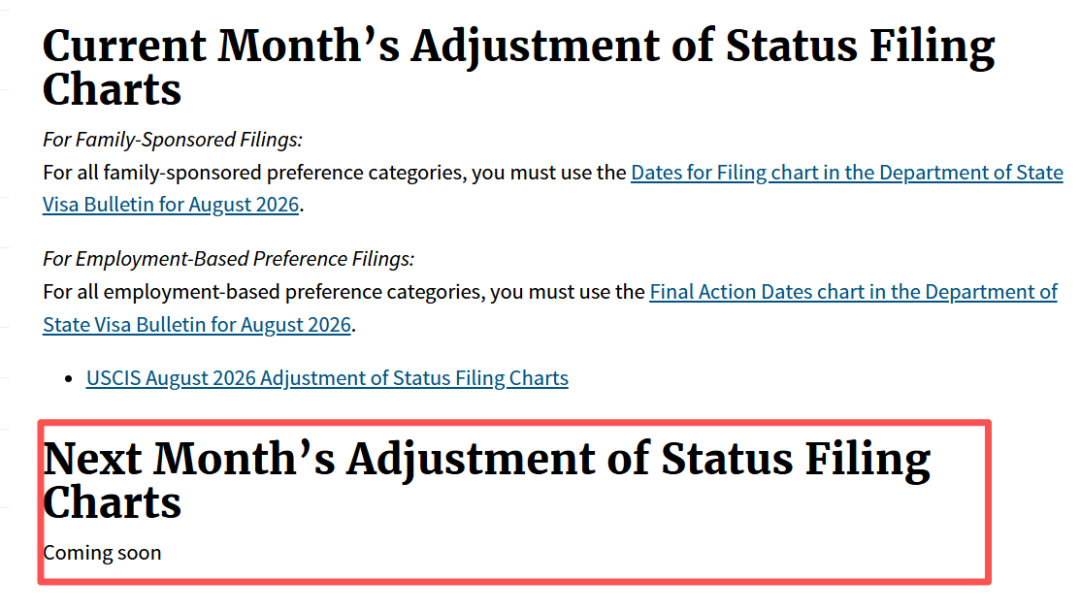This screenshot has height=611, width=1080.
Task: Click 'For Employment-Based Preference Filings:' italic label
Action: pos(228,259)
